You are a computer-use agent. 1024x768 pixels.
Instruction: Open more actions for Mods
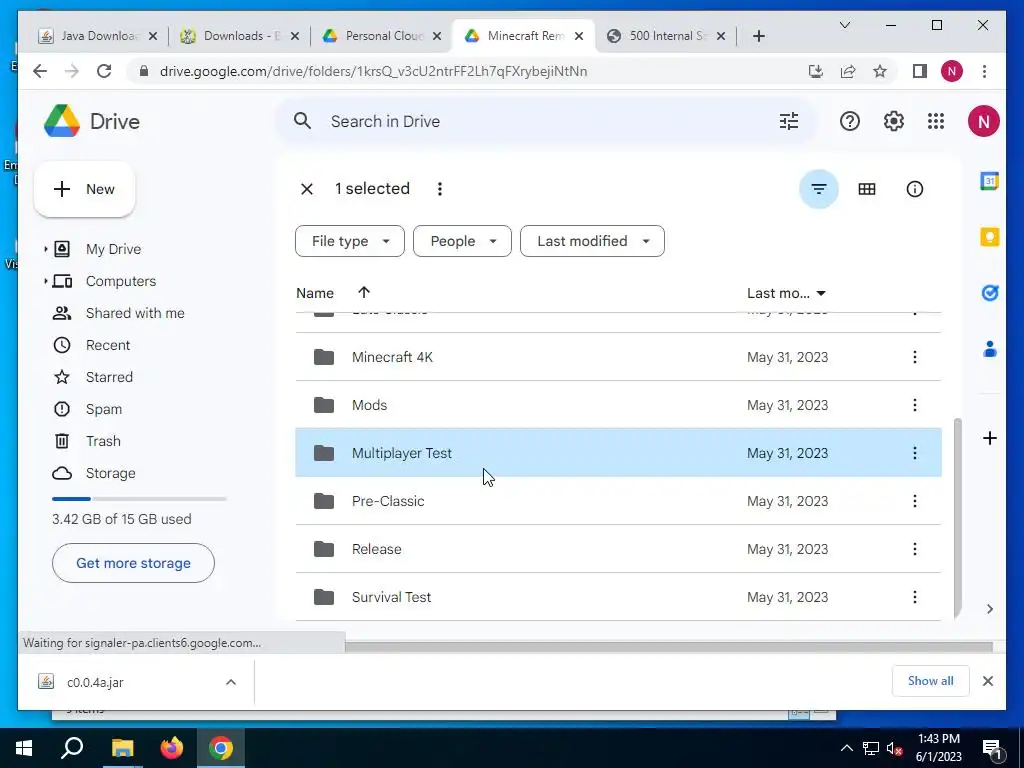click(914, 405)
